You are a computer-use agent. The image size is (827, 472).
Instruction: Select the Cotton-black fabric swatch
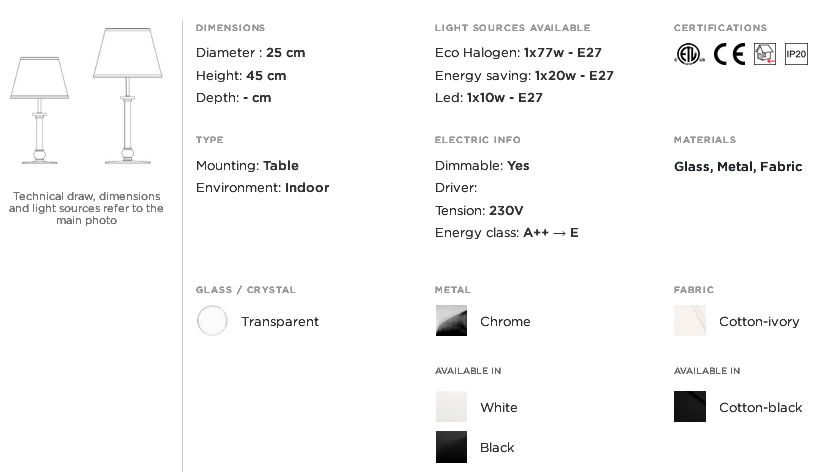tap(690, 407)
